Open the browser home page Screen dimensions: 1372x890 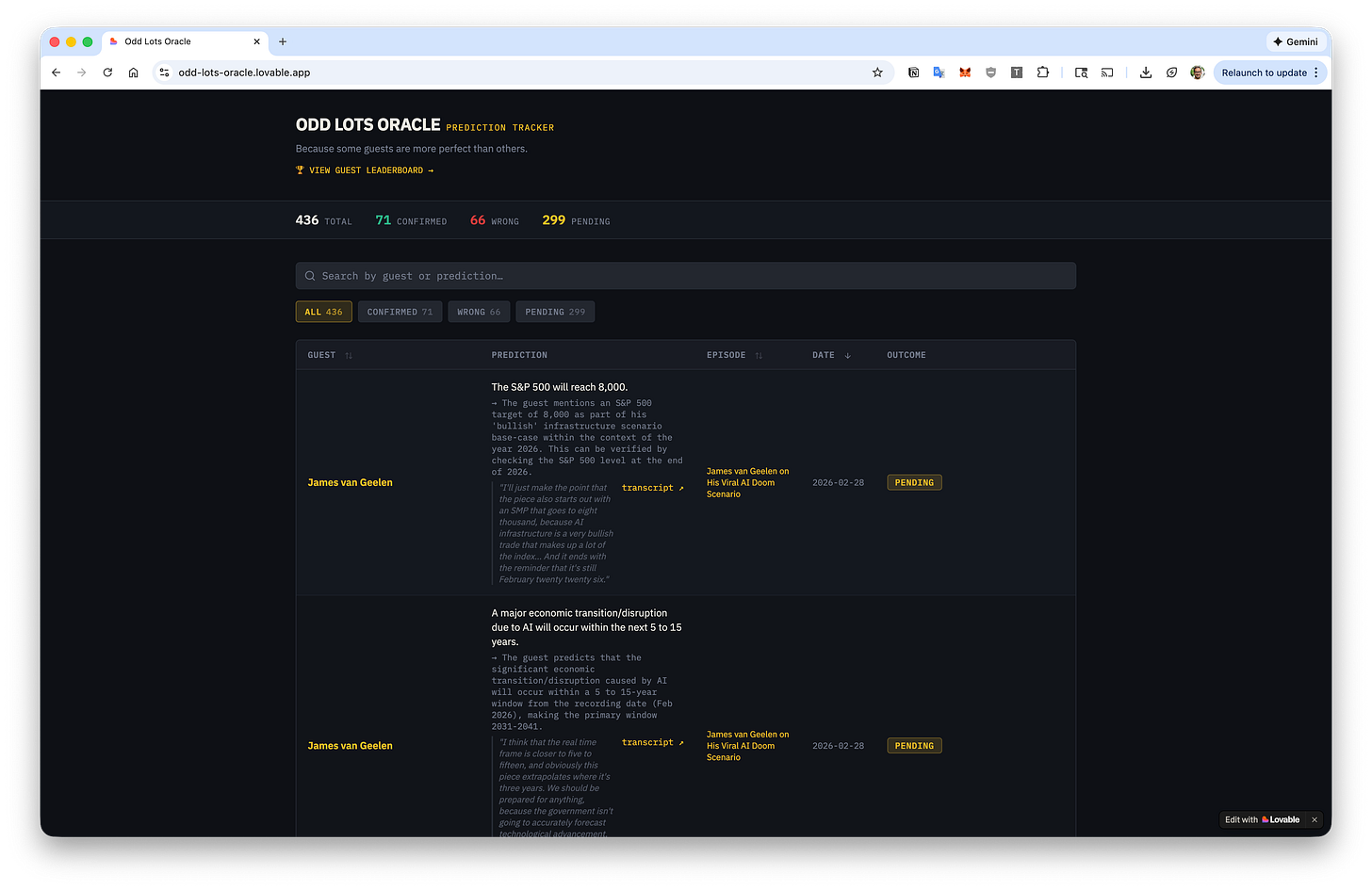[x=134, y=73]
